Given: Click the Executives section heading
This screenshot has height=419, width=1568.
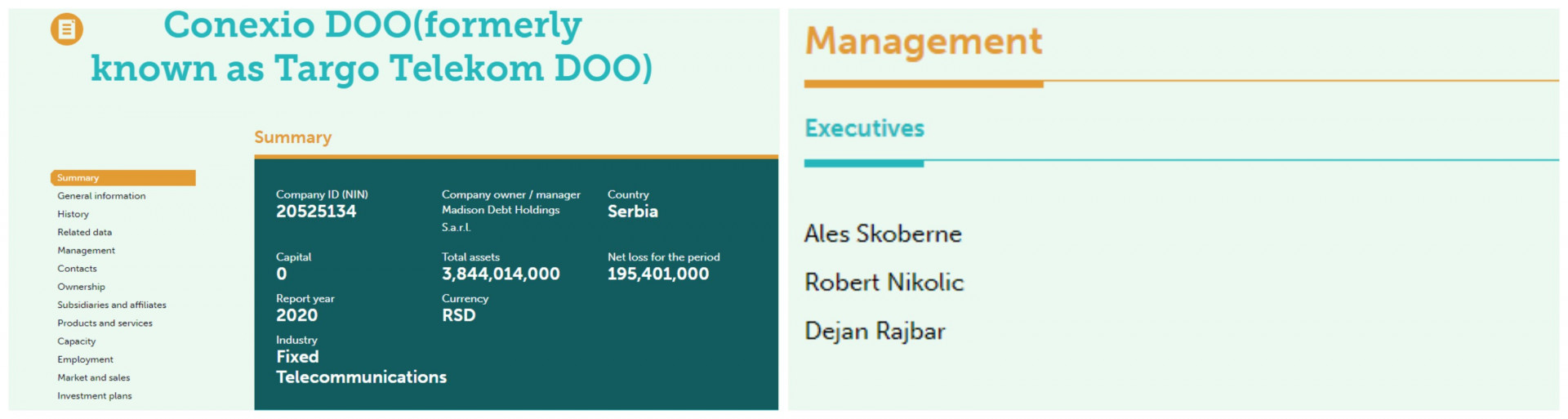Looking at the screenshot, I should coord(864,128).
